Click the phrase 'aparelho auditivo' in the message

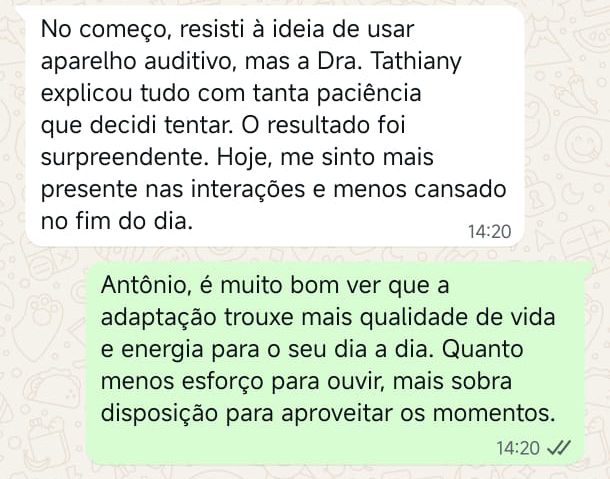[x=139, y=62]
